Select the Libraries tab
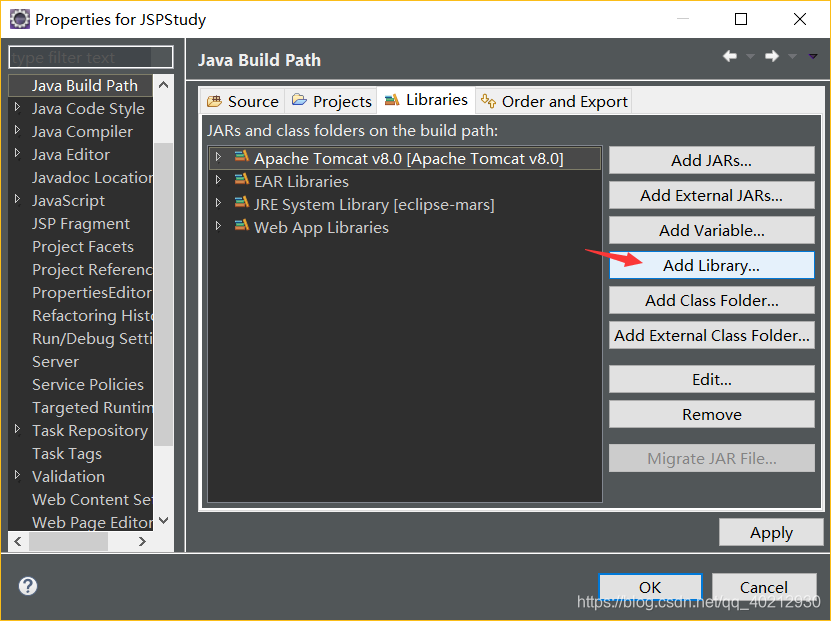The height and width of the screenshot is (621, 831). click(426, 100)
